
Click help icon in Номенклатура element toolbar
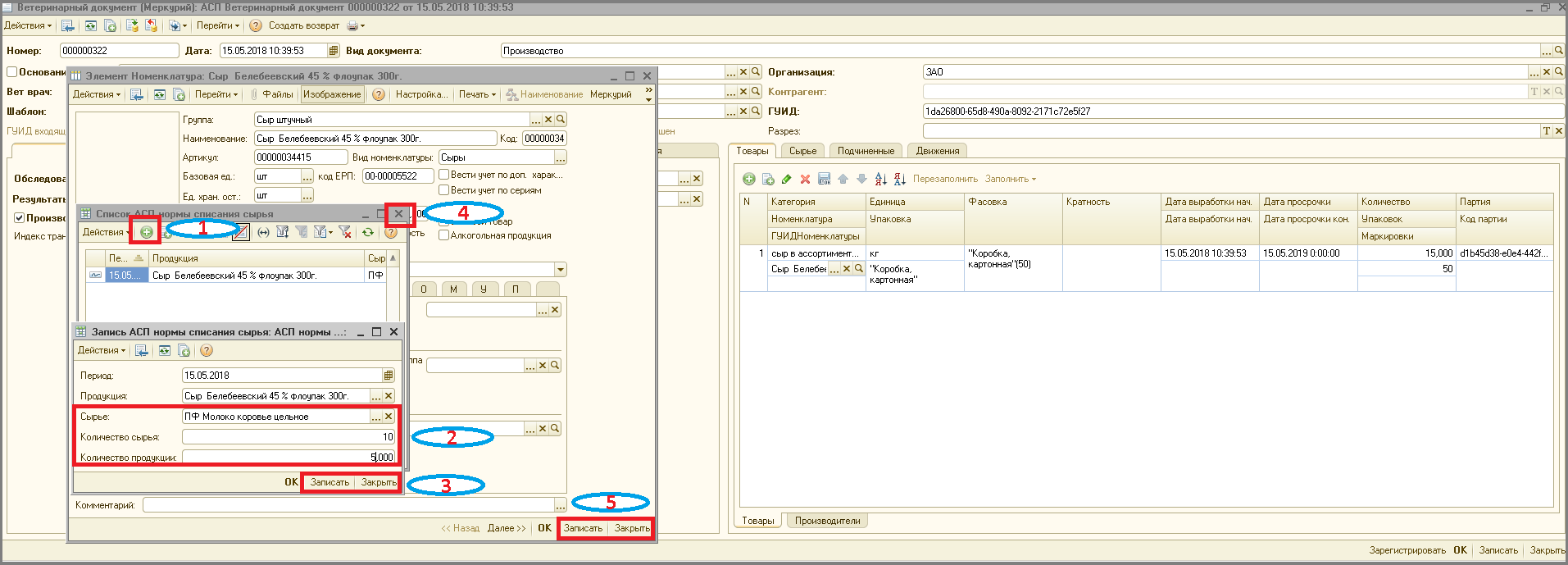point(379,94)
